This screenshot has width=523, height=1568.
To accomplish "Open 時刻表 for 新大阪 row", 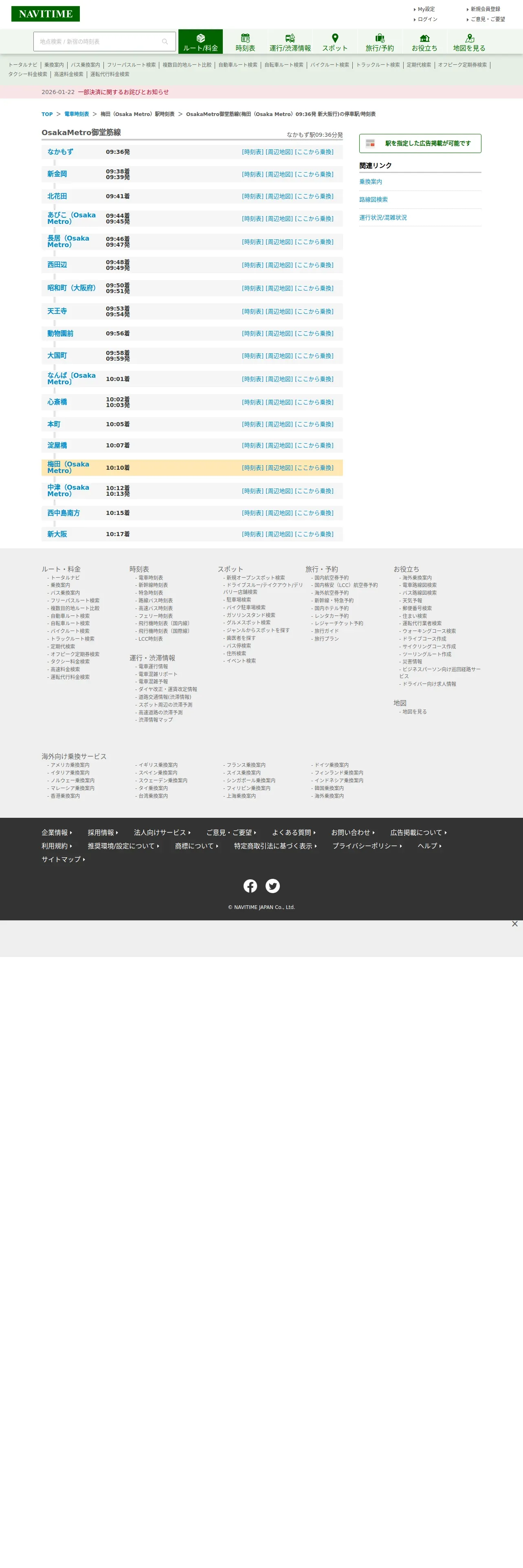I will pos(253,534).
